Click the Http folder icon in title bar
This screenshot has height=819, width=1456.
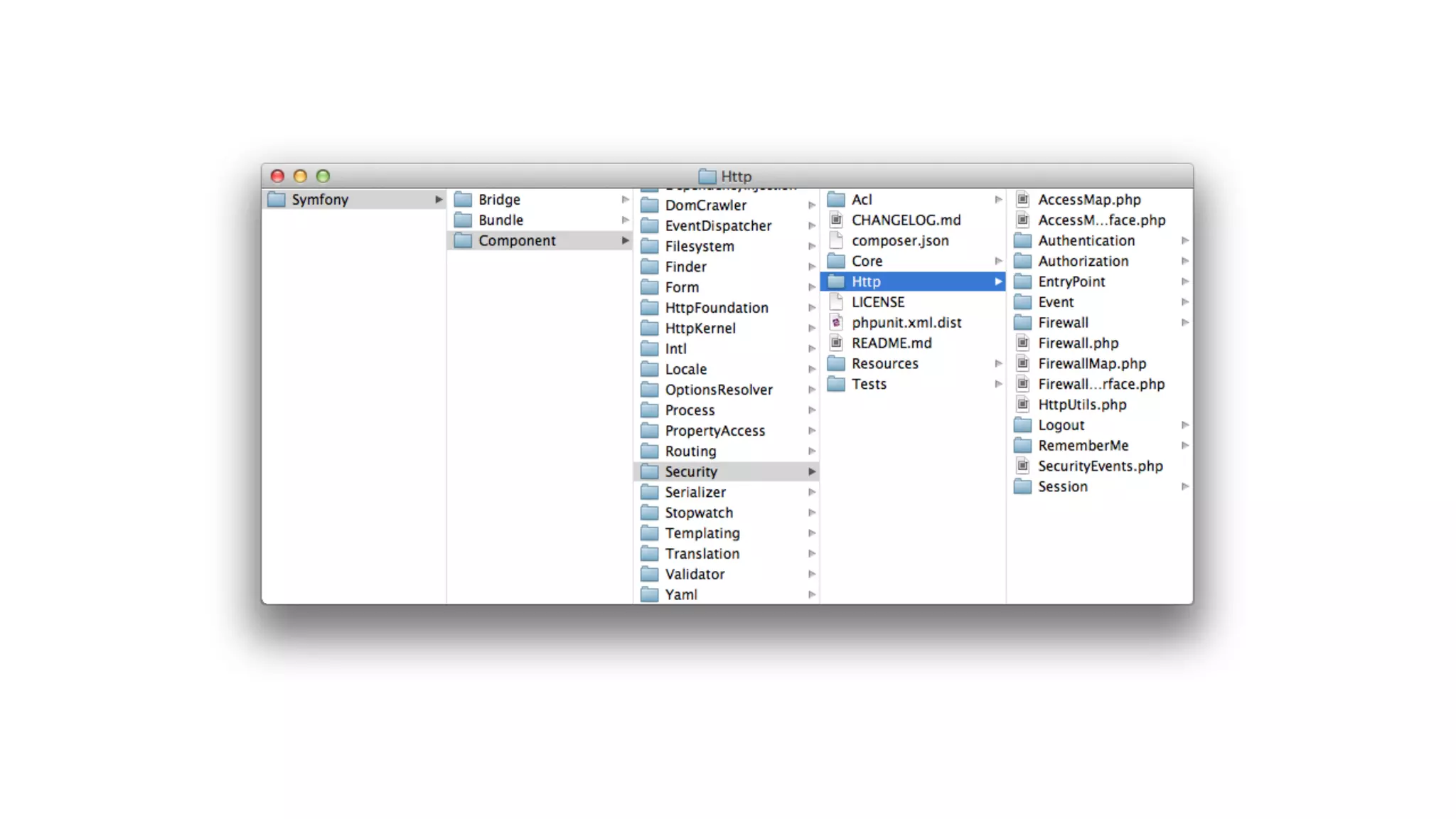[x=707, y=176]
